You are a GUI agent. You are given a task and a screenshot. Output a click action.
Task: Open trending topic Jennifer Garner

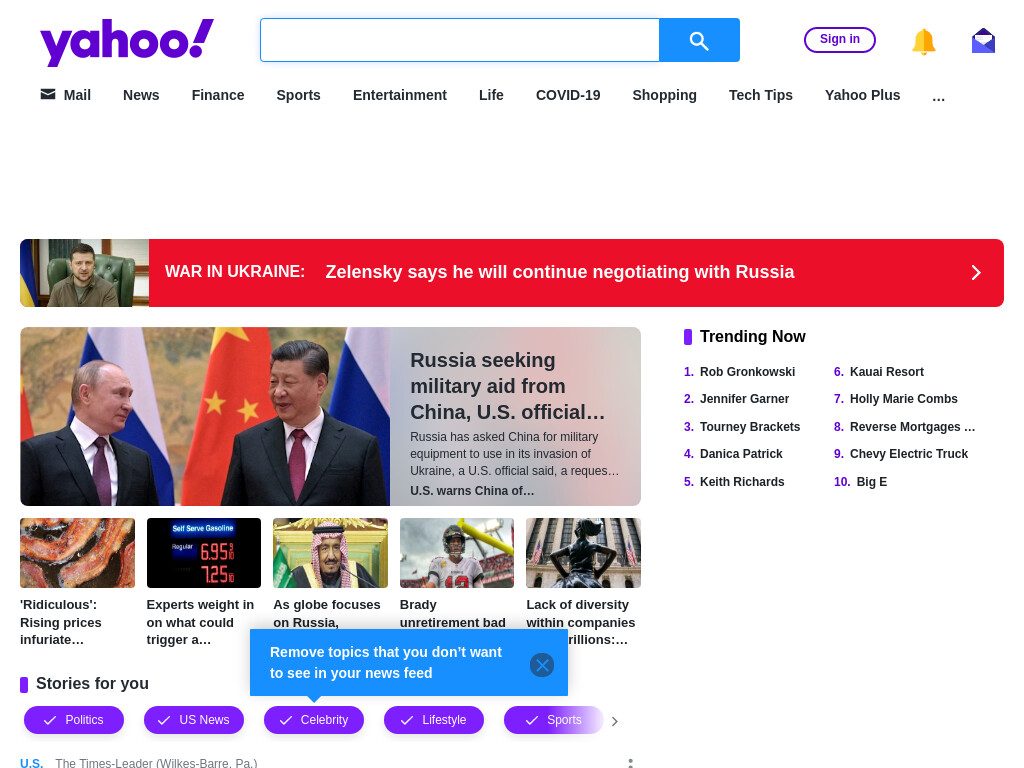coord(744,398)
